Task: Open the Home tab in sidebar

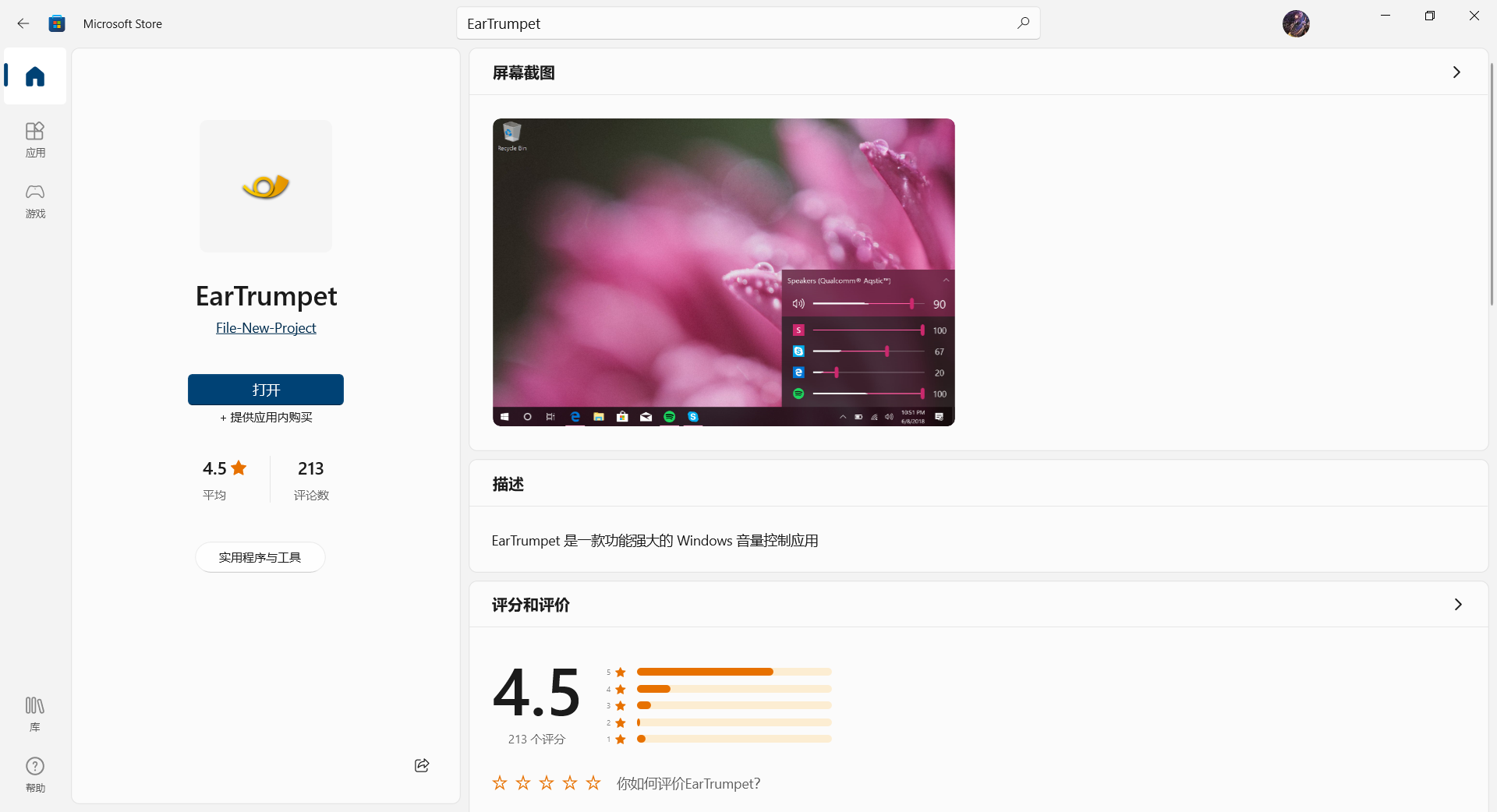Action: coord(35,76)
